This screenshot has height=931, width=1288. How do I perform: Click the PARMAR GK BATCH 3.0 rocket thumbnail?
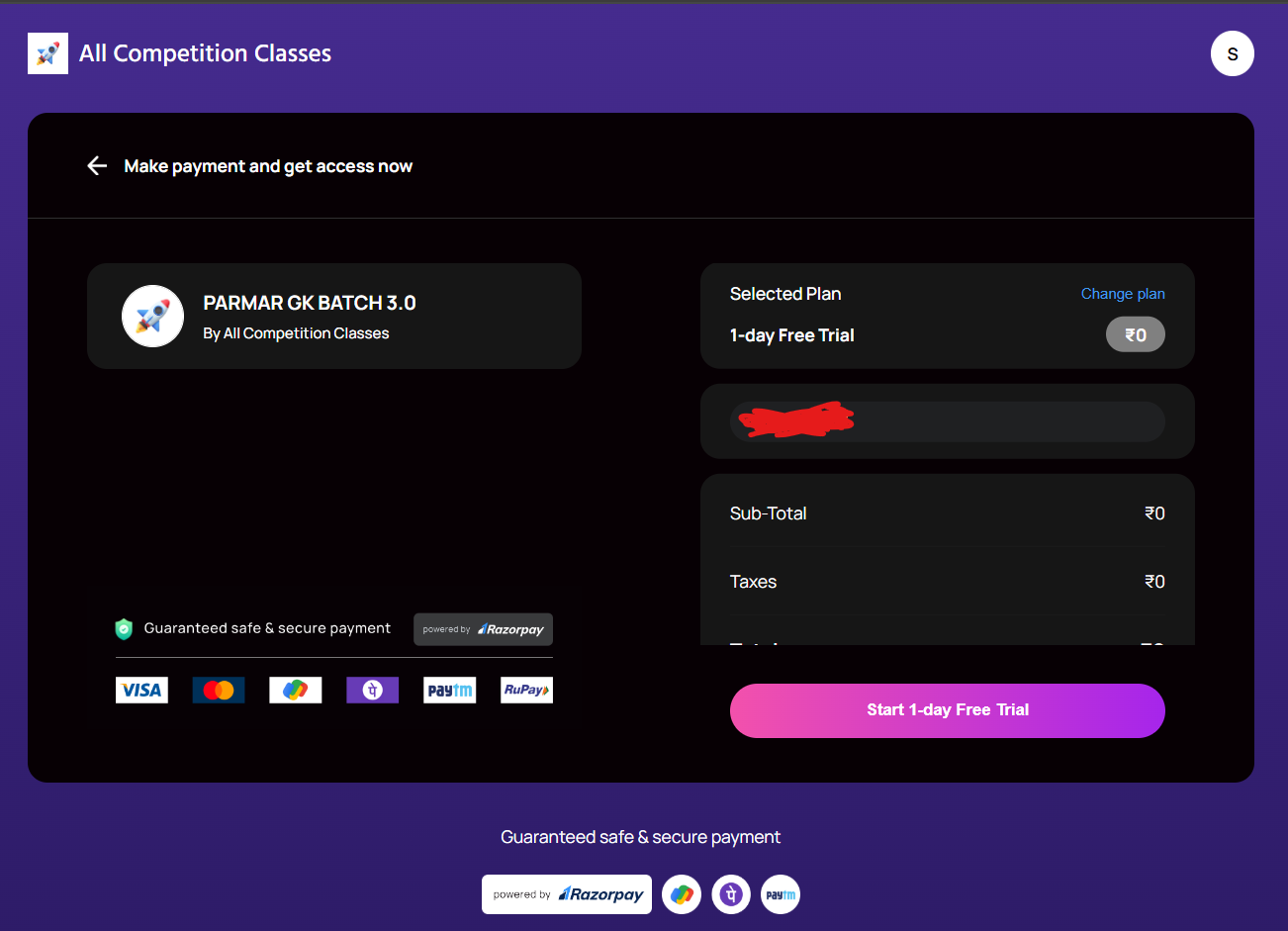pos(152,316)
